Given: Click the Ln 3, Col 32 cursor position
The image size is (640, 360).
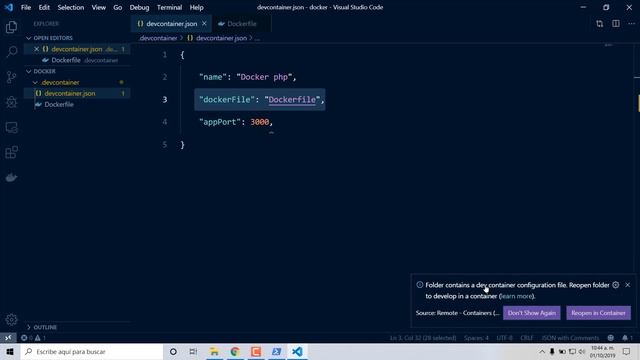Looking at the screenshot, I should 423,338.
